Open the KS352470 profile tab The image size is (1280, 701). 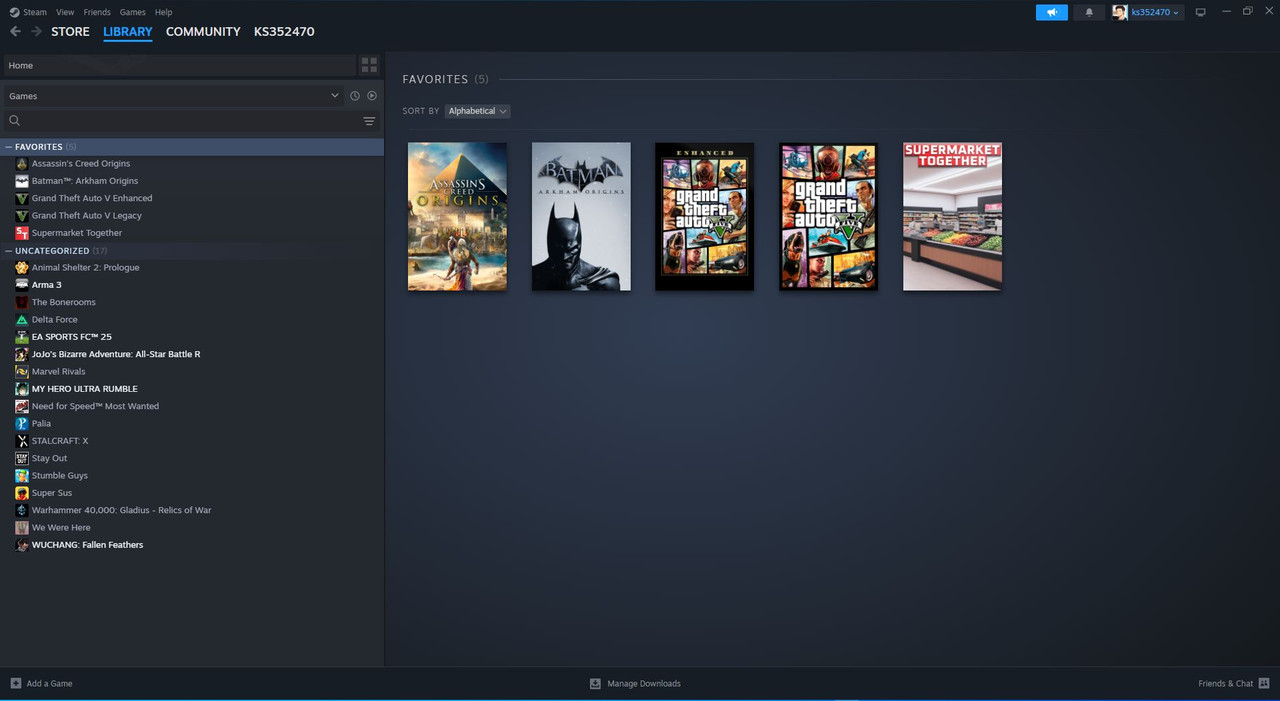284,32
